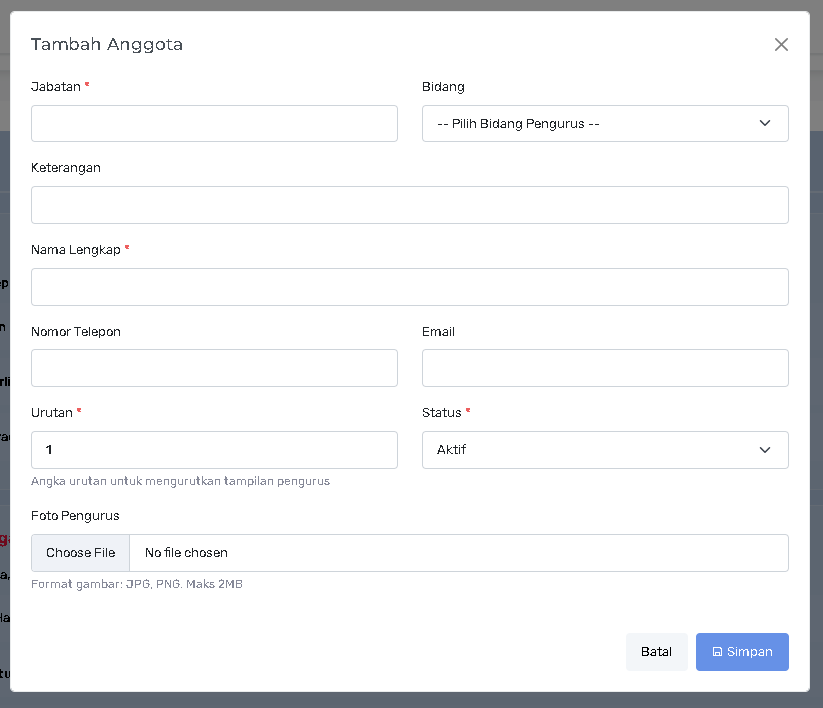This screenshot has width=823, height=708.
Task: Save the member with Simpan button
Action: [742, 652]
